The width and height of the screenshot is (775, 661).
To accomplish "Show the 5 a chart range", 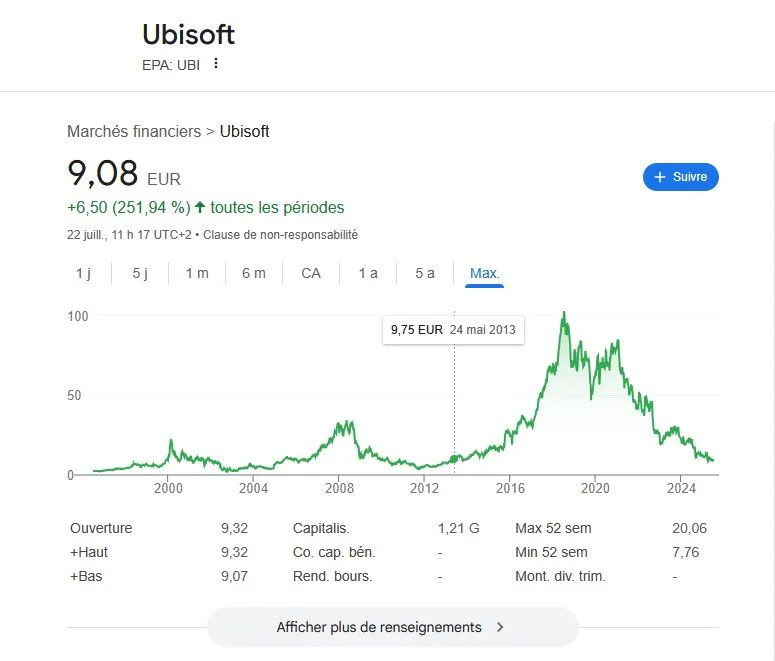I will (x=425, y=273).
